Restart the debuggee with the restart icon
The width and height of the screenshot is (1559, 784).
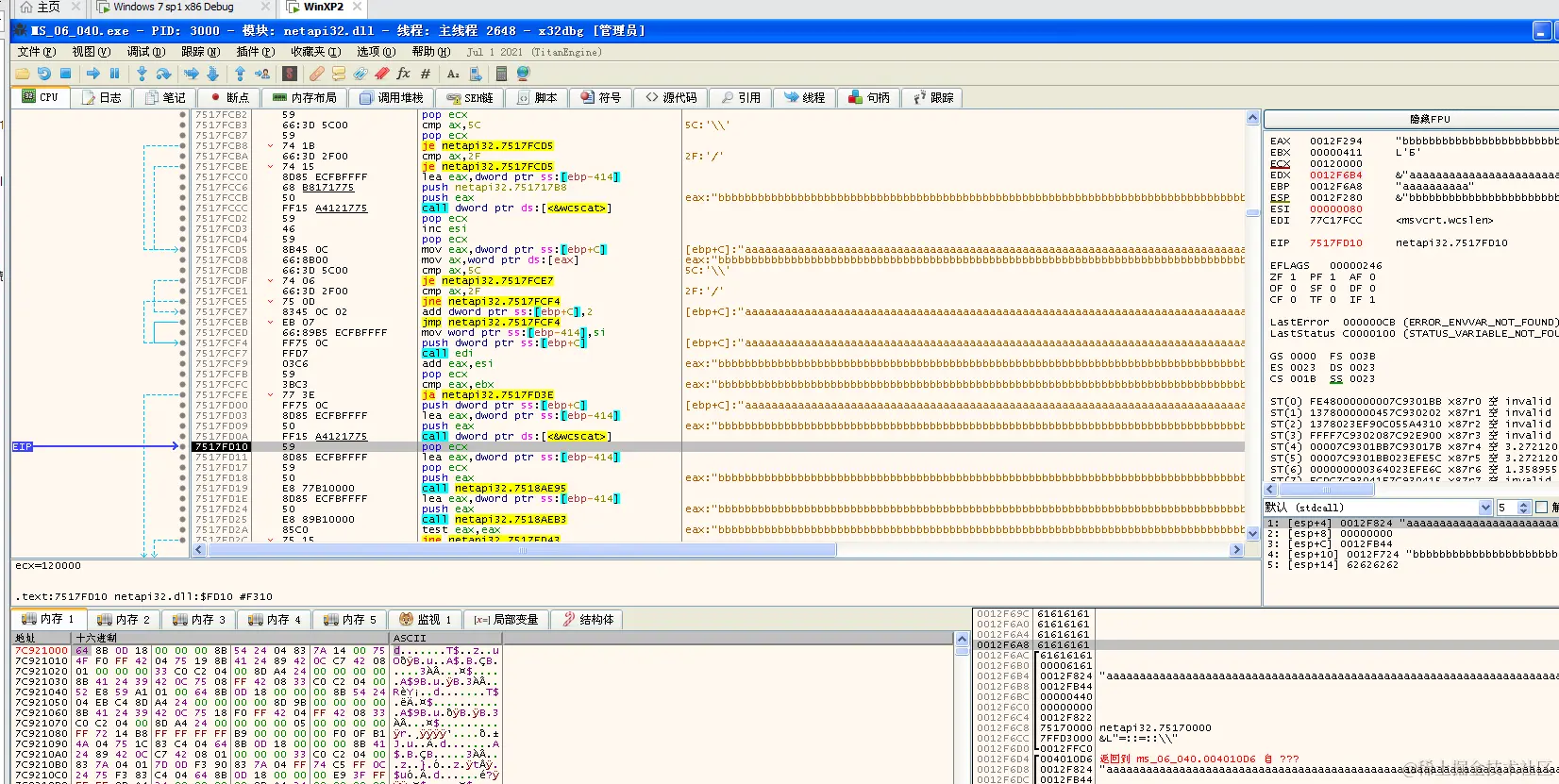[x=43, y=74]
